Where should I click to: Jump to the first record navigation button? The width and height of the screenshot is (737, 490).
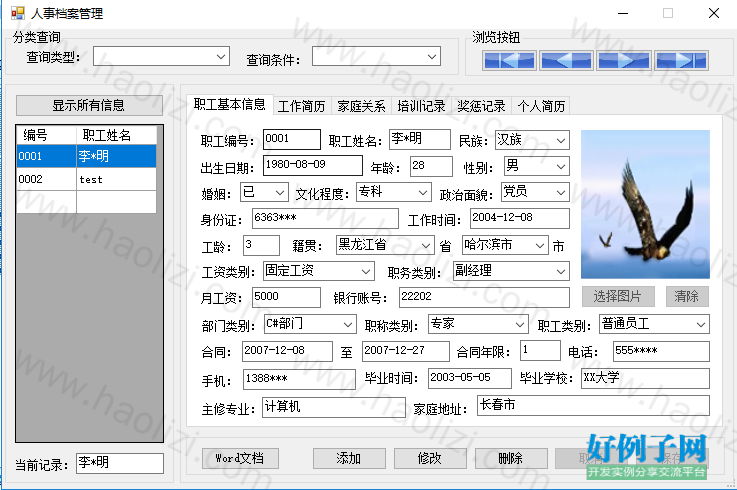(x=509, y=60)
